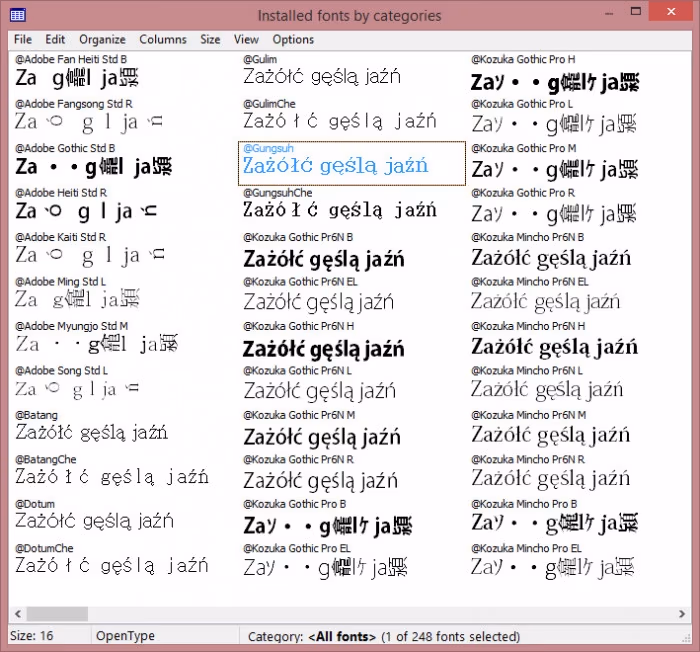
Task: Click the app icon in title bar
Action: point(18,16)
